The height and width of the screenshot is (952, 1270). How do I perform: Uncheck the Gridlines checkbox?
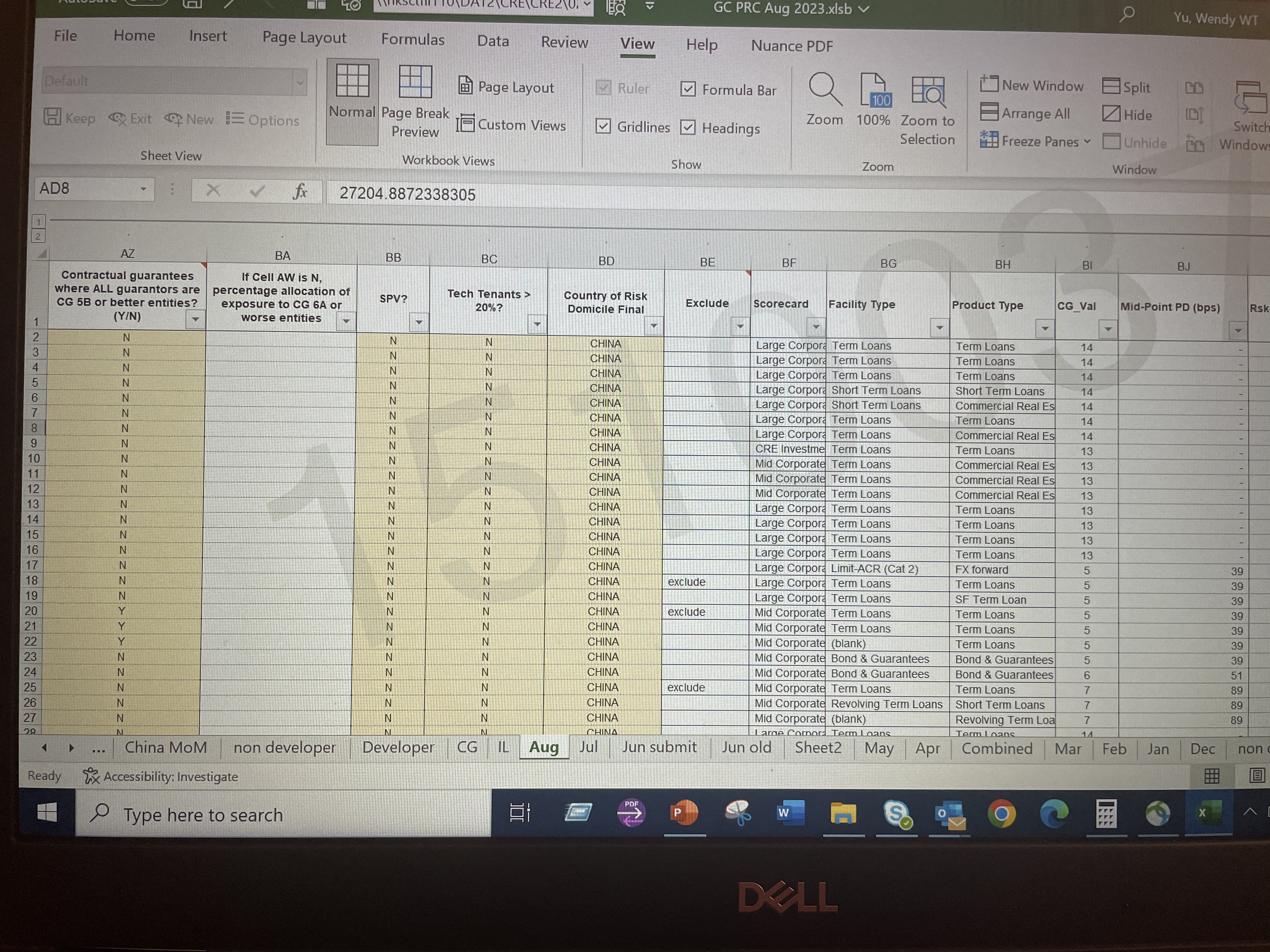(x=603, y=126)
